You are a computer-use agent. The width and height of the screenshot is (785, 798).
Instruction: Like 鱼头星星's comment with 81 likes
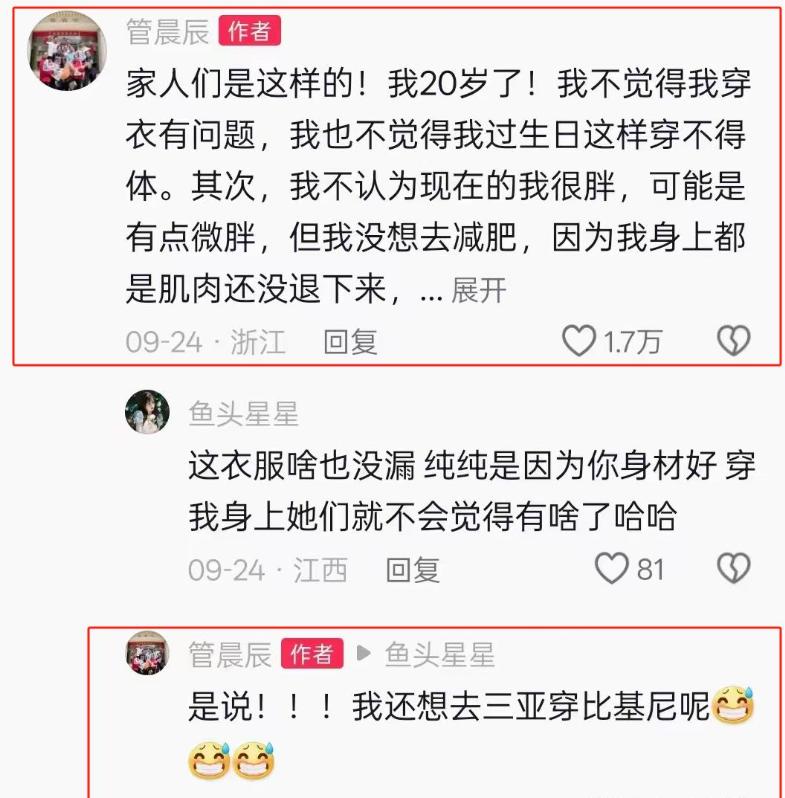coord(611,568)
